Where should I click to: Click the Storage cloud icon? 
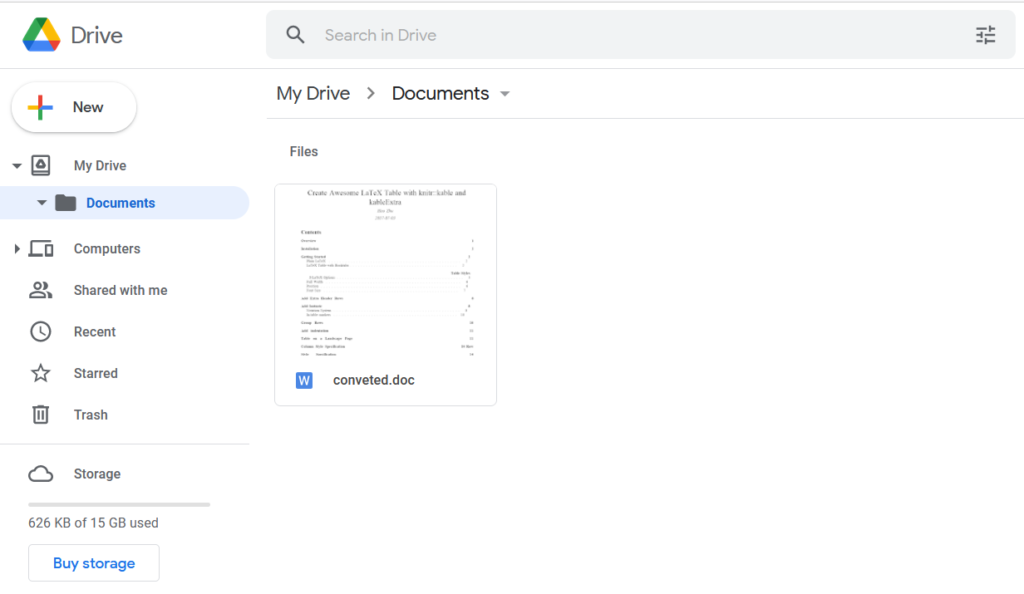tap(41, 474)
